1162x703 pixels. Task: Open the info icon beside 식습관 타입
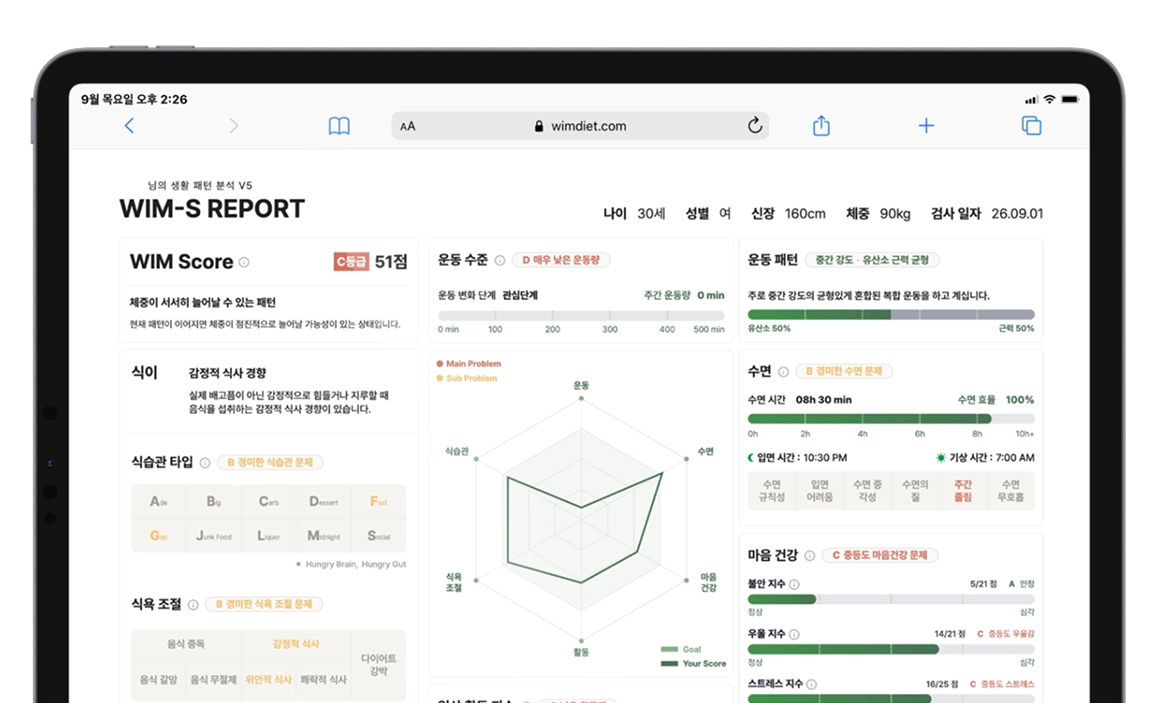[205, 462]
